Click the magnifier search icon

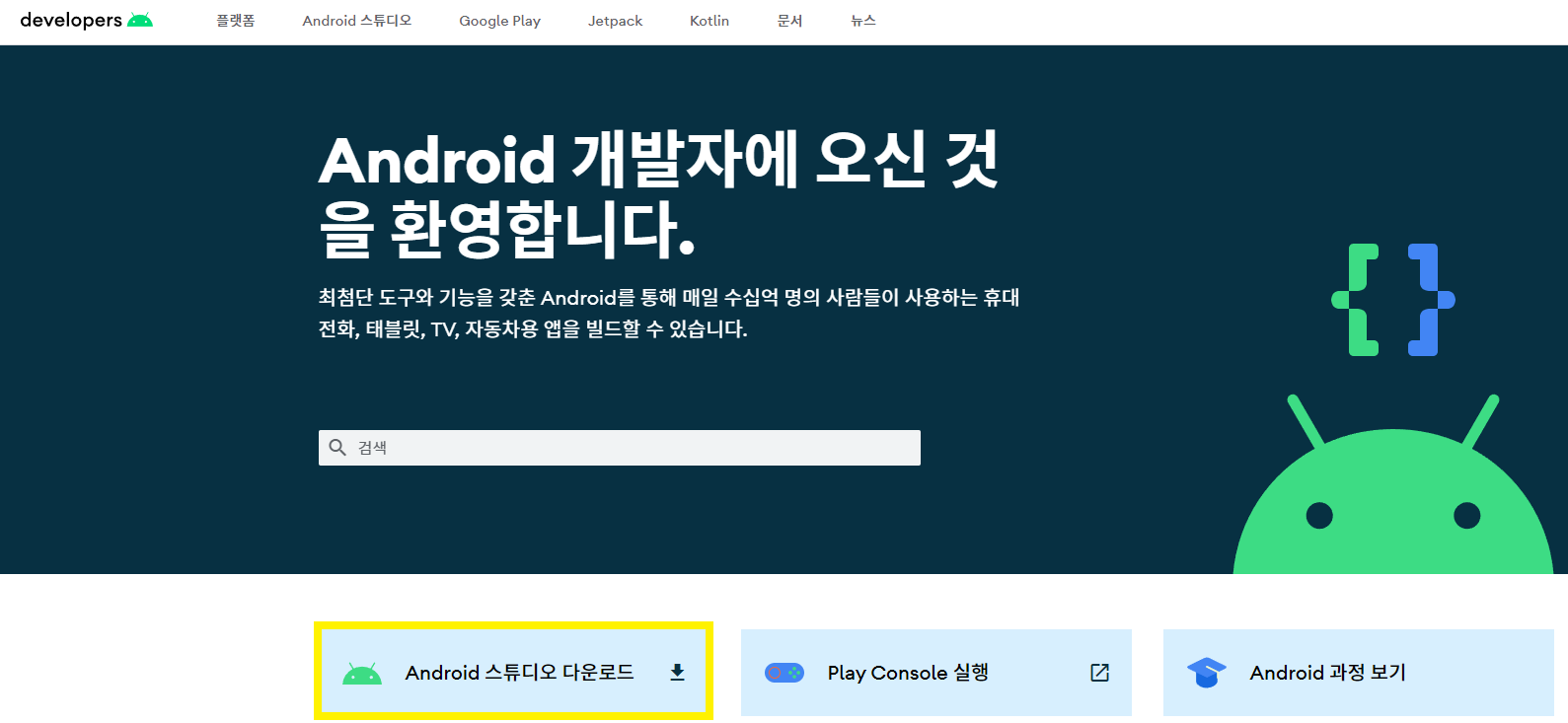coord(337,448)
